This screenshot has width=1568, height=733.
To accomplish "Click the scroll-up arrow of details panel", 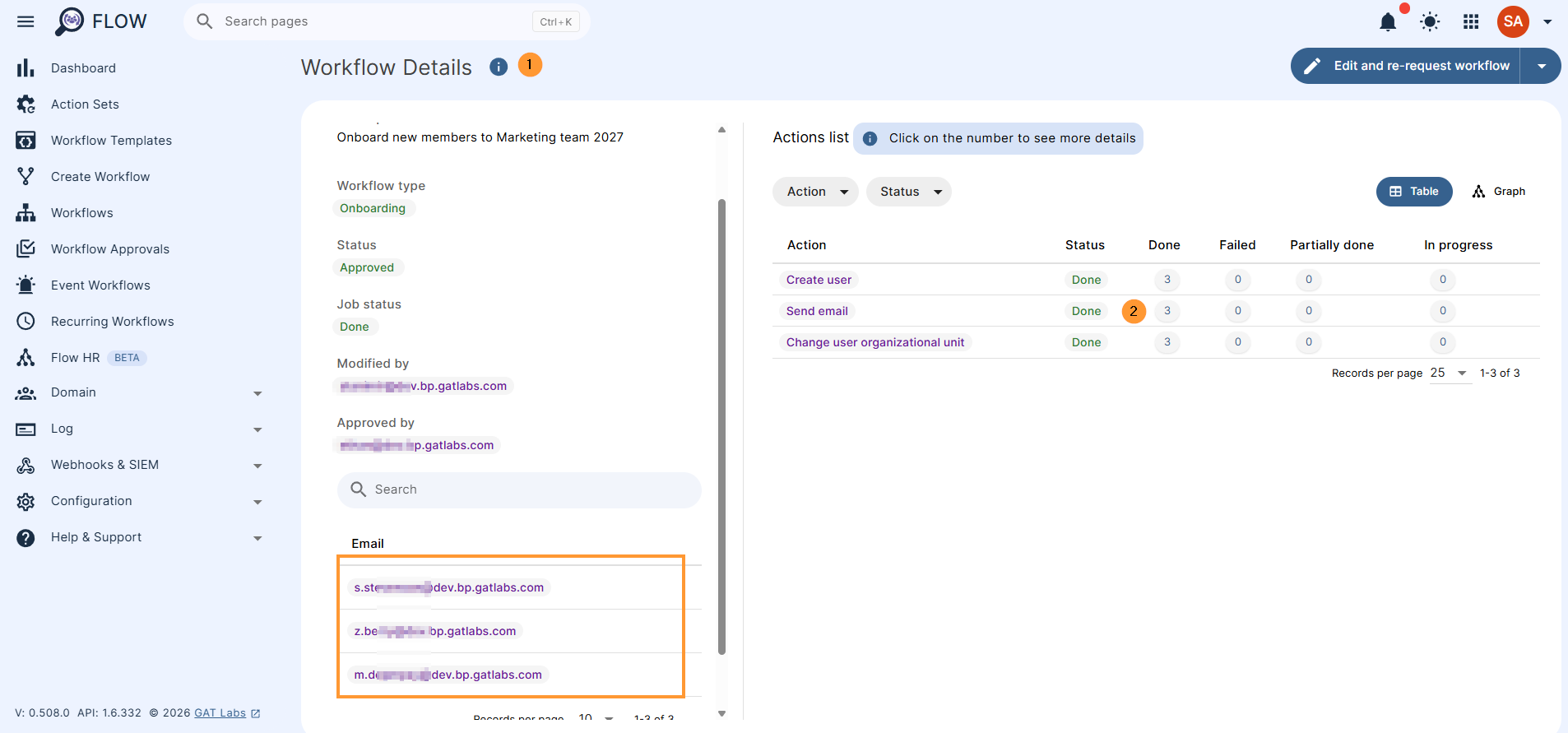I will click(721, 130).
